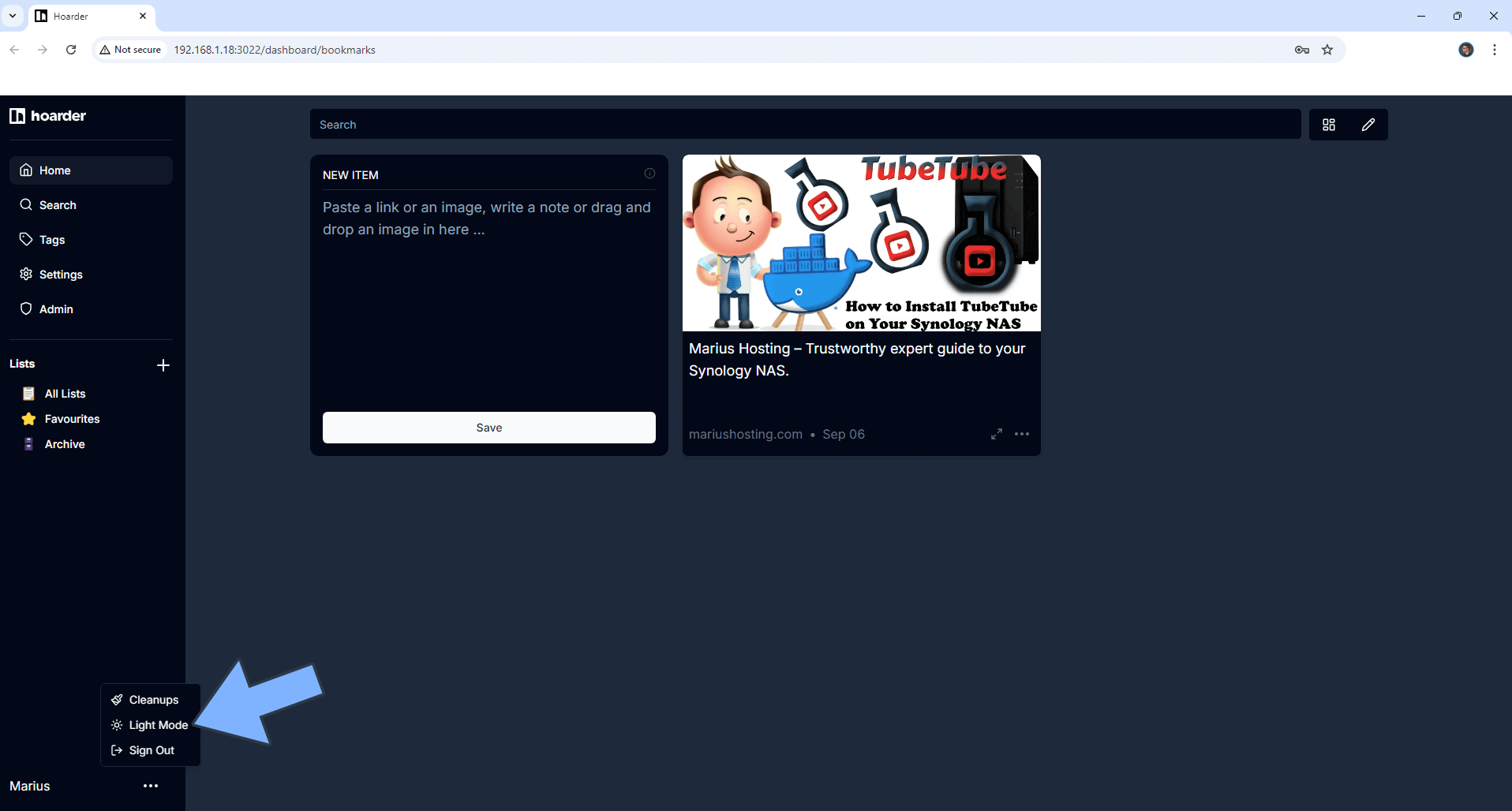The image size is (1512, 811).
Task: Change layout with the grid icon
Action: 1329,125
